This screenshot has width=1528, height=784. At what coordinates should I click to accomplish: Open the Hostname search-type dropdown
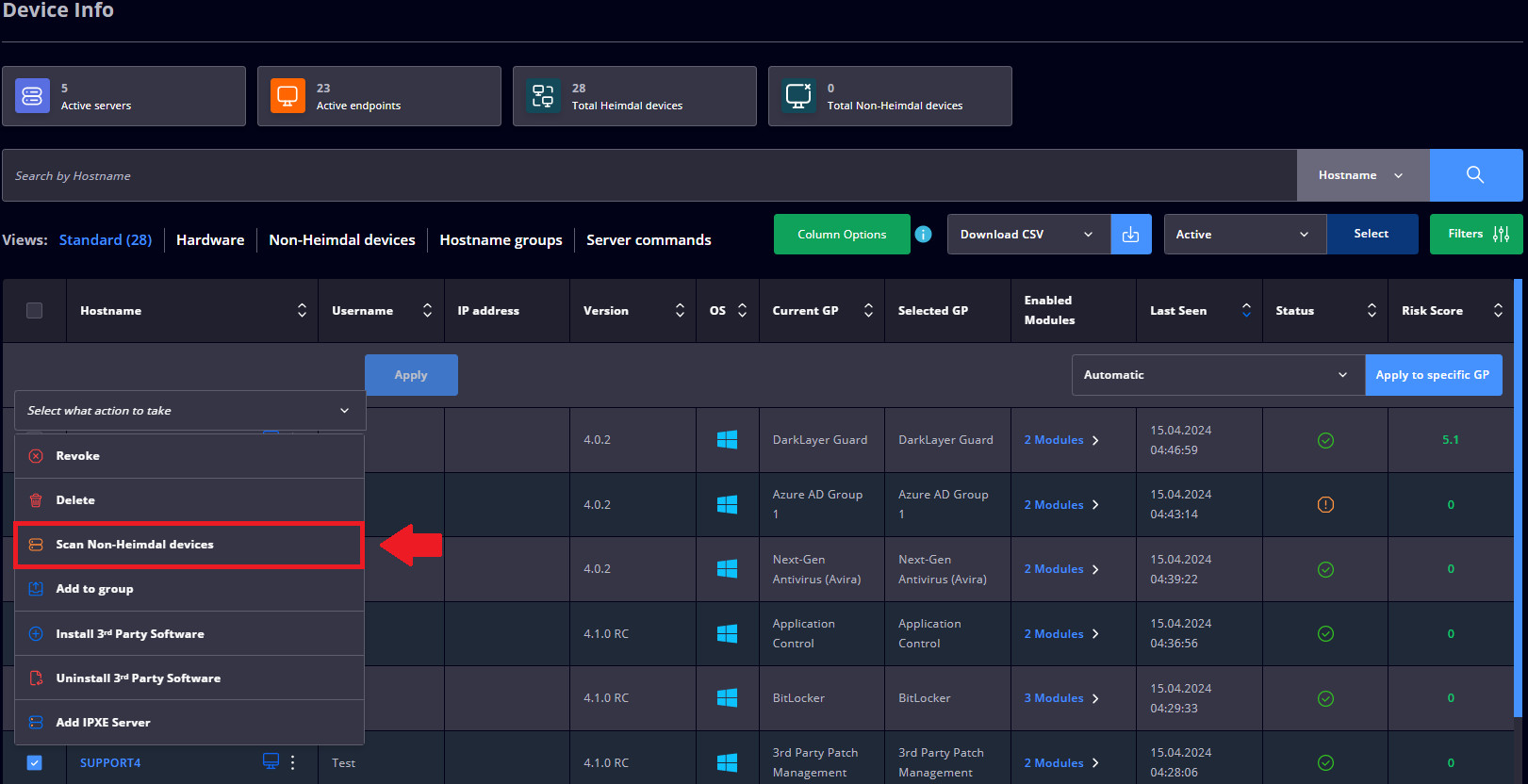coord(1363,175)
